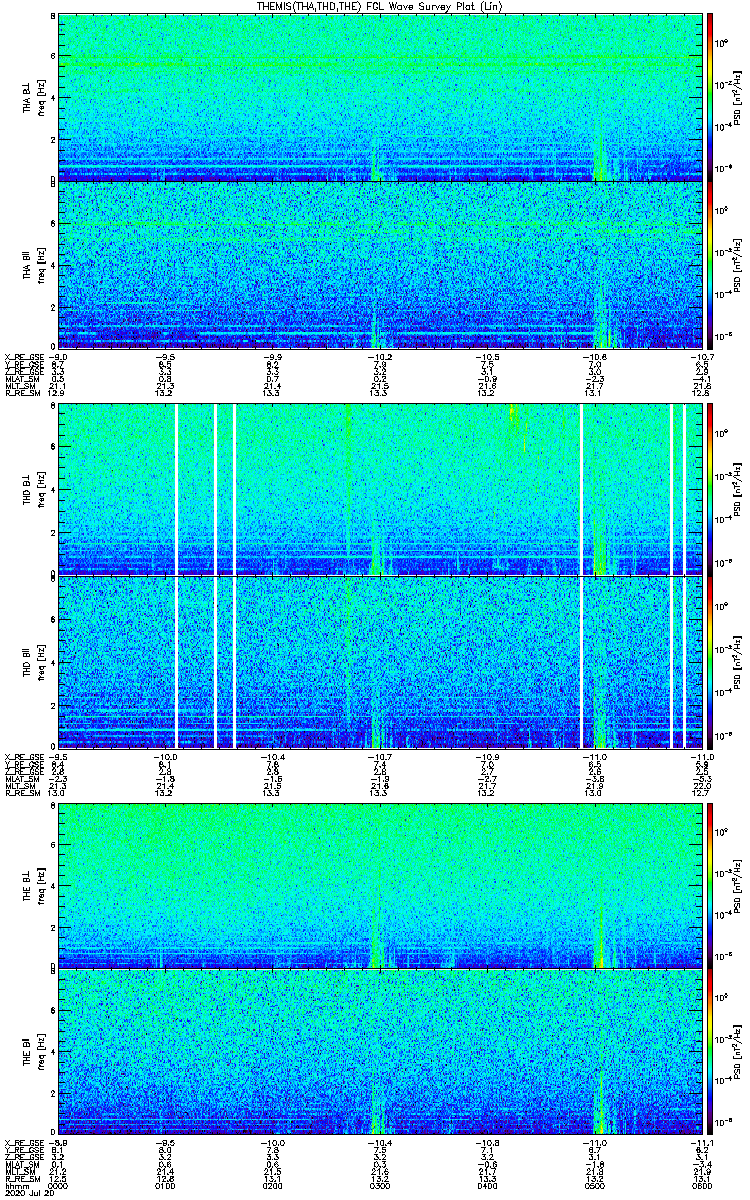This screenshot has height=1200, width=750.
Task: Click the time tick label 0200
Action: 273,1185
